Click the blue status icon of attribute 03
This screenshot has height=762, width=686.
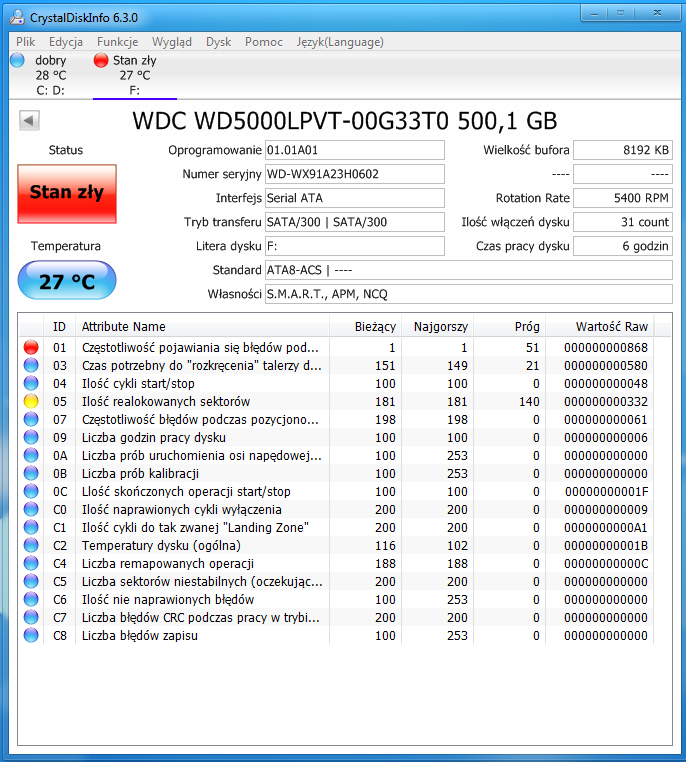(31, 365)
